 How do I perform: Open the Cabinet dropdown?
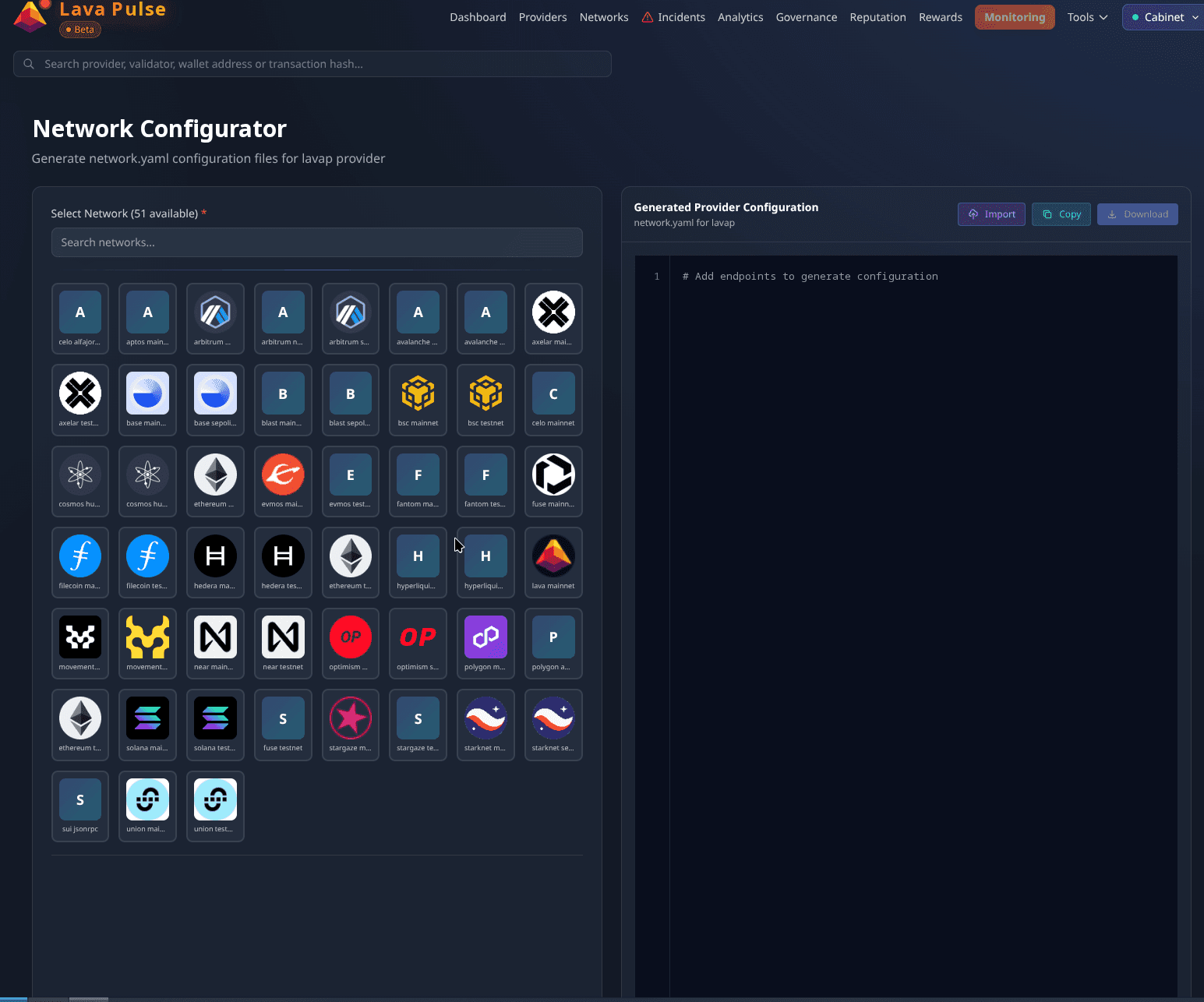(x=1164, y=17)
